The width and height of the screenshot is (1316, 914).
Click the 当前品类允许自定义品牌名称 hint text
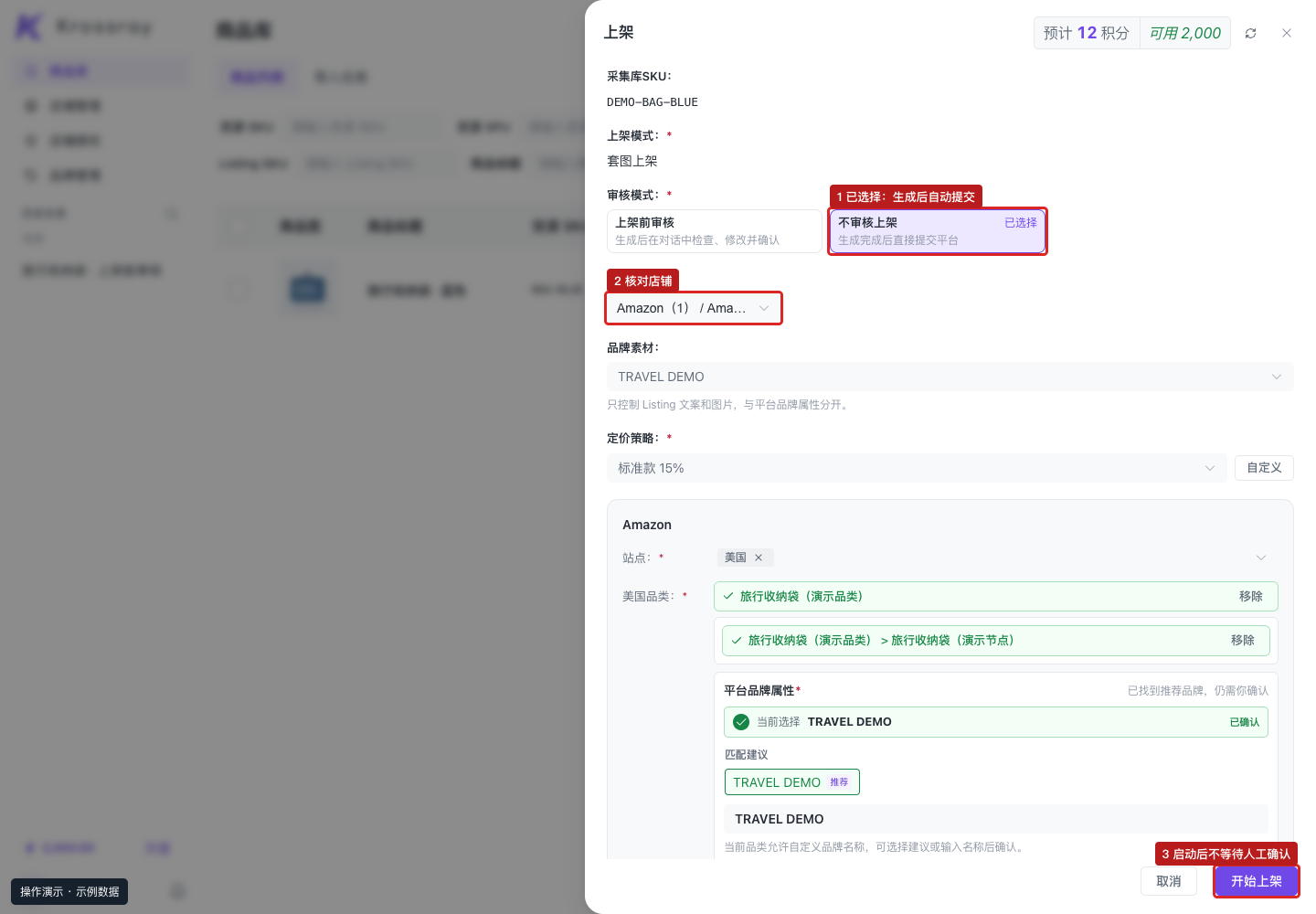(x=876, y=847)
